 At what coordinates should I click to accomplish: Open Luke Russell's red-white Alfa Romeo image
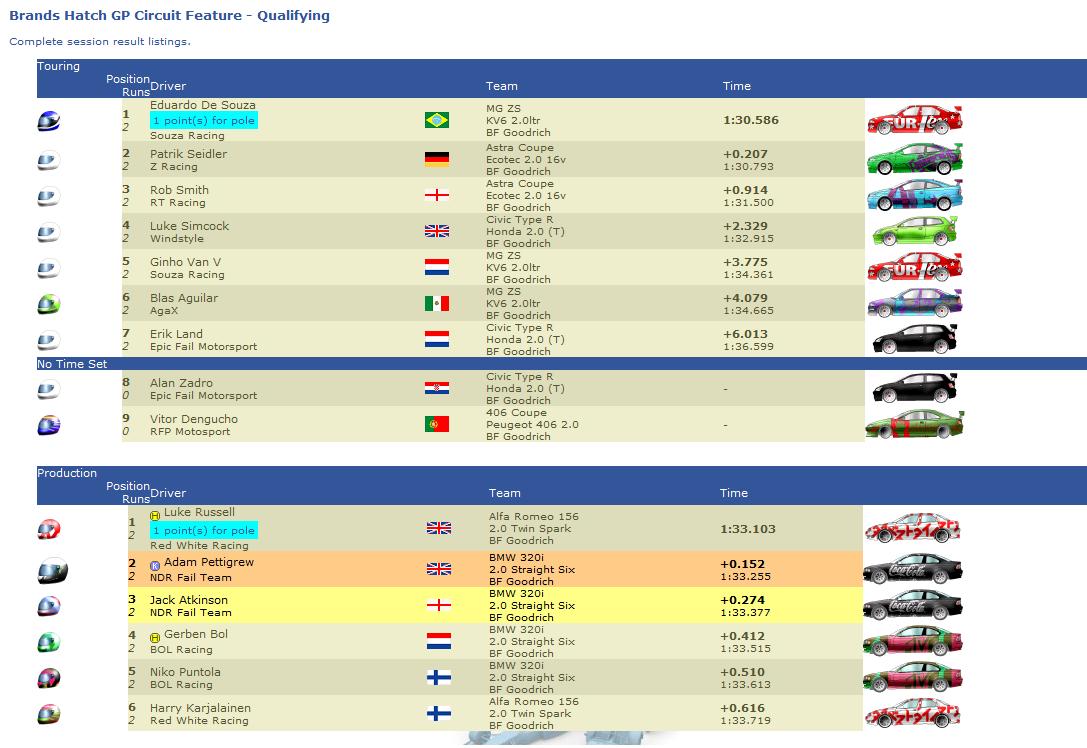coord(913,529)
